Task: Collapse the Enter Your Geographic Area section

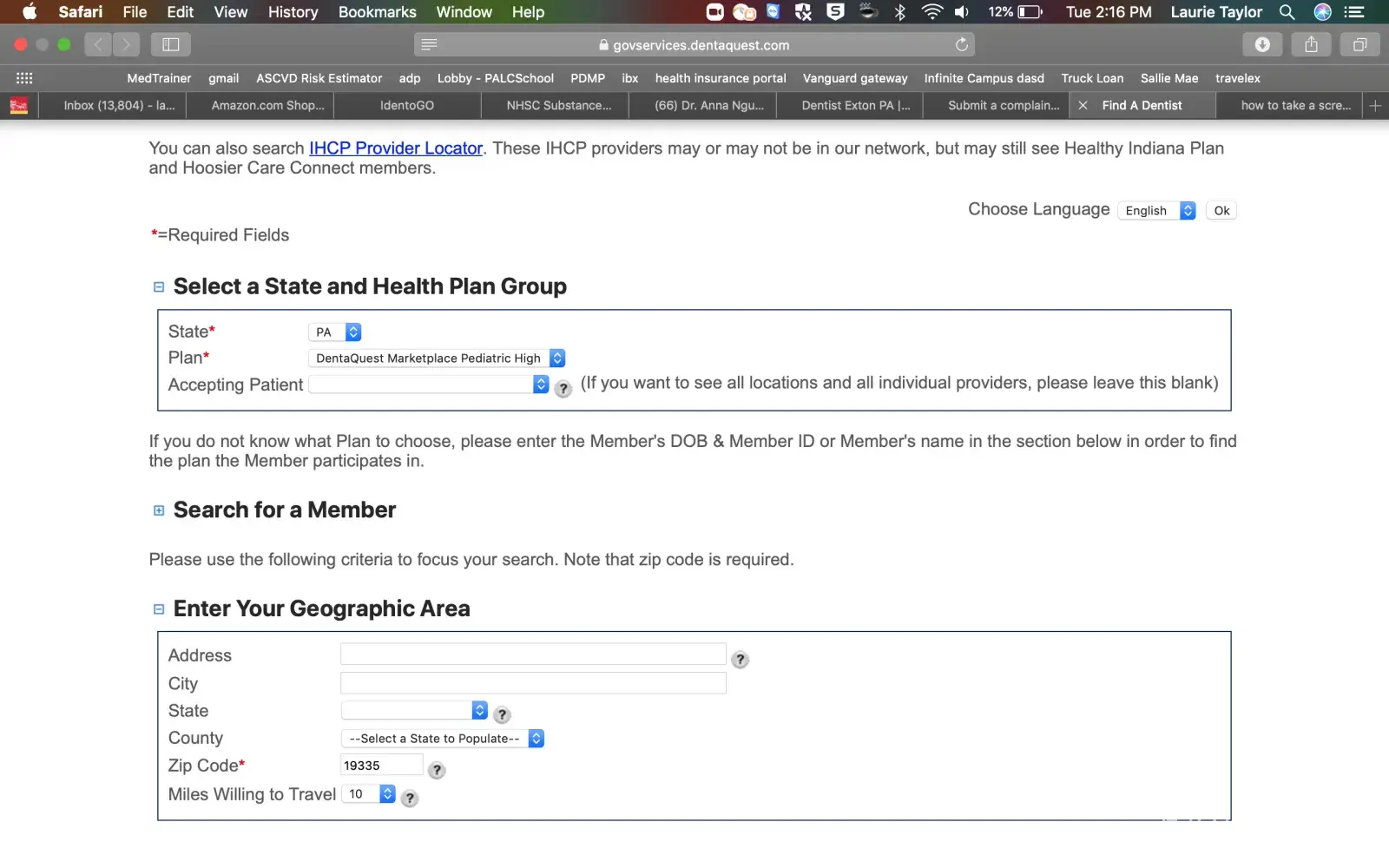Action: tap(159, 609)
